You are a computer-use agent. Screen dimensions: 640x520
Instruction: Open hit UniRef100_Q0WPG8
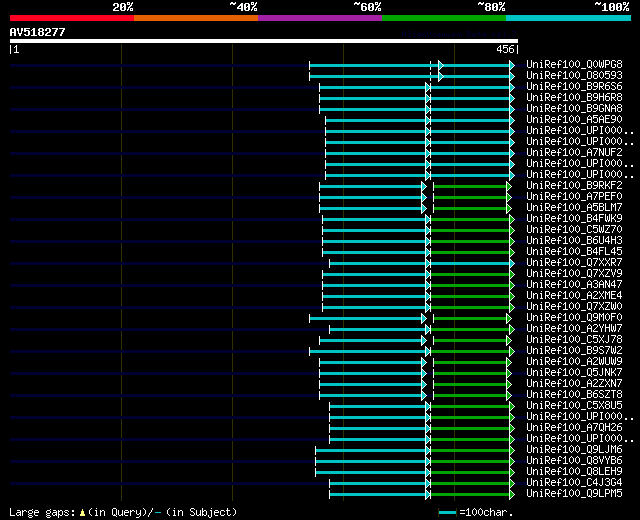pos(574,64)
